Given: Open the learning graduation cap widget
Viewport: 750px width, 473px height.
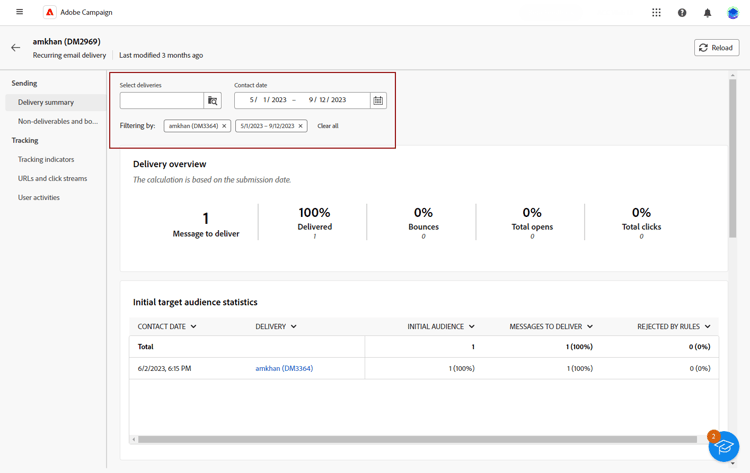Looking at the screenshot, I should tap(724, 446).
